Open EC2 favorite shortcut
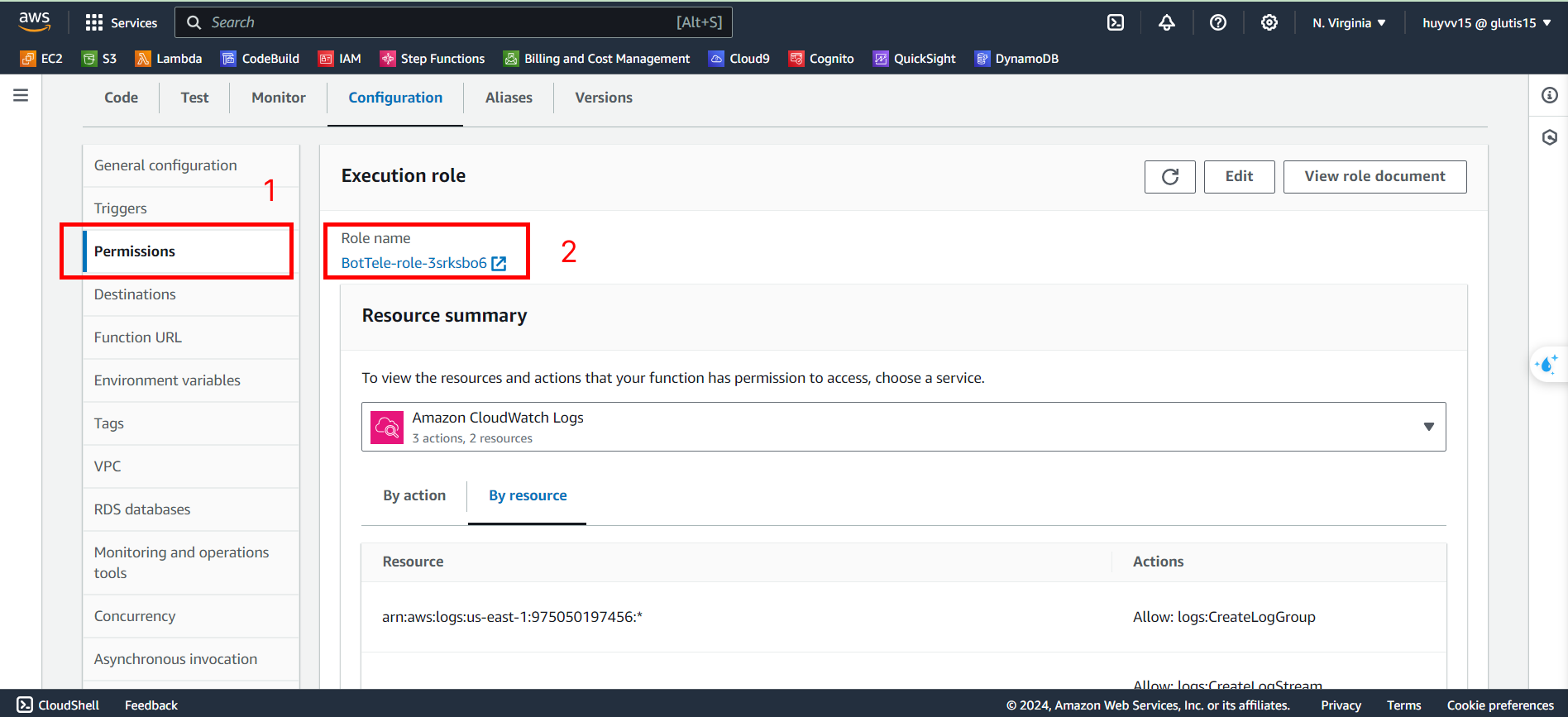 click(x=41, y=59)
